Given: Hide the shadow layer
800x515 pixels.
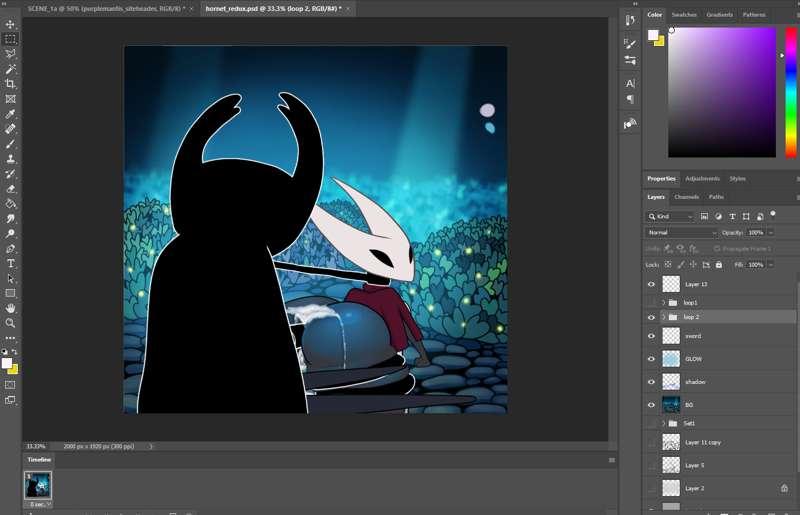Looking at the screenshot, I should click(651, 382).
